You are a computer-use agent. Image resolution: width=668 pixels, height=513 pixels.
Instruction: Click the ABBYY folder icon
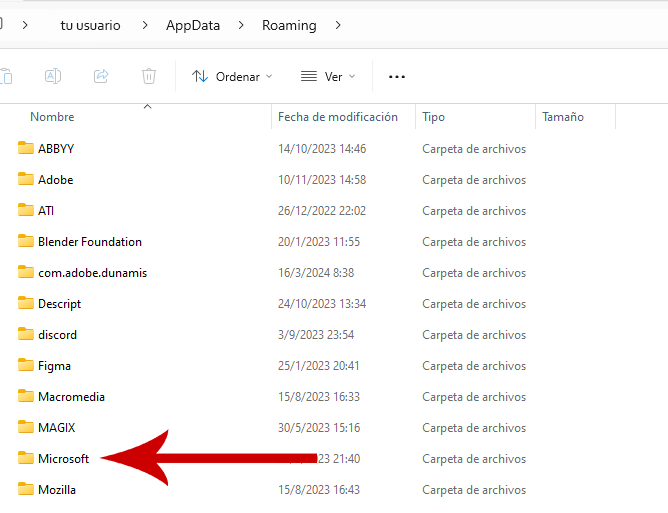point(26,149)
